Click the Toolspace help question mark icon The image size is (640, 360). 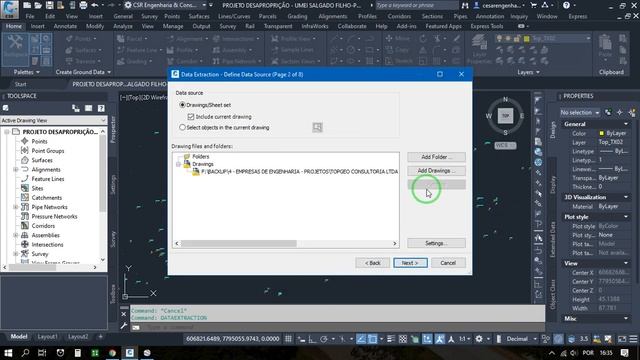[101, 108]
